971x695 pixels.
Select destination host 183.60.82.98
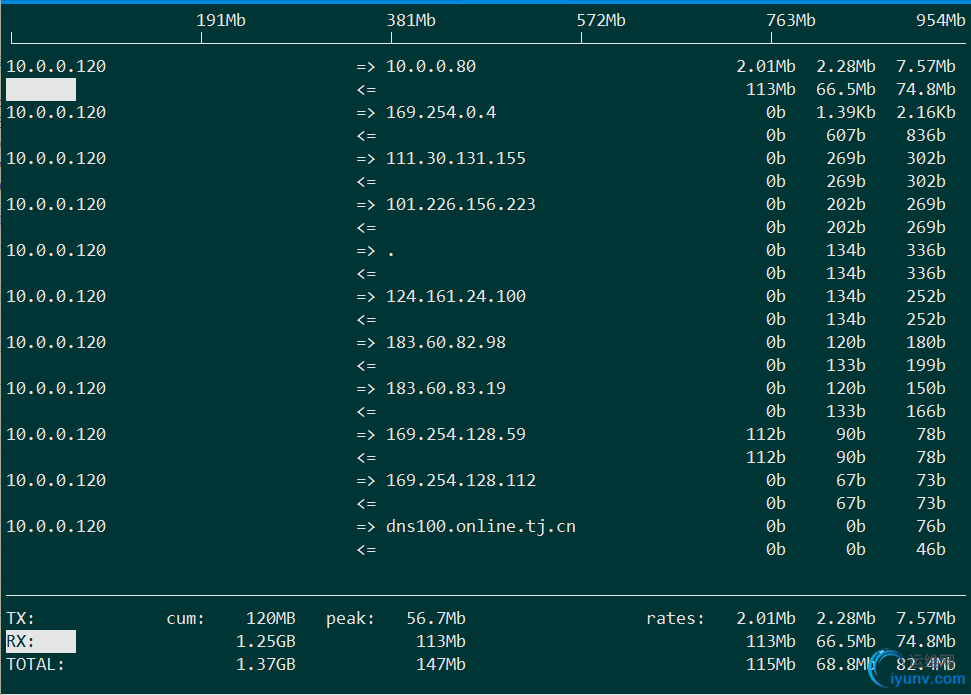click(x=446, y=342)
